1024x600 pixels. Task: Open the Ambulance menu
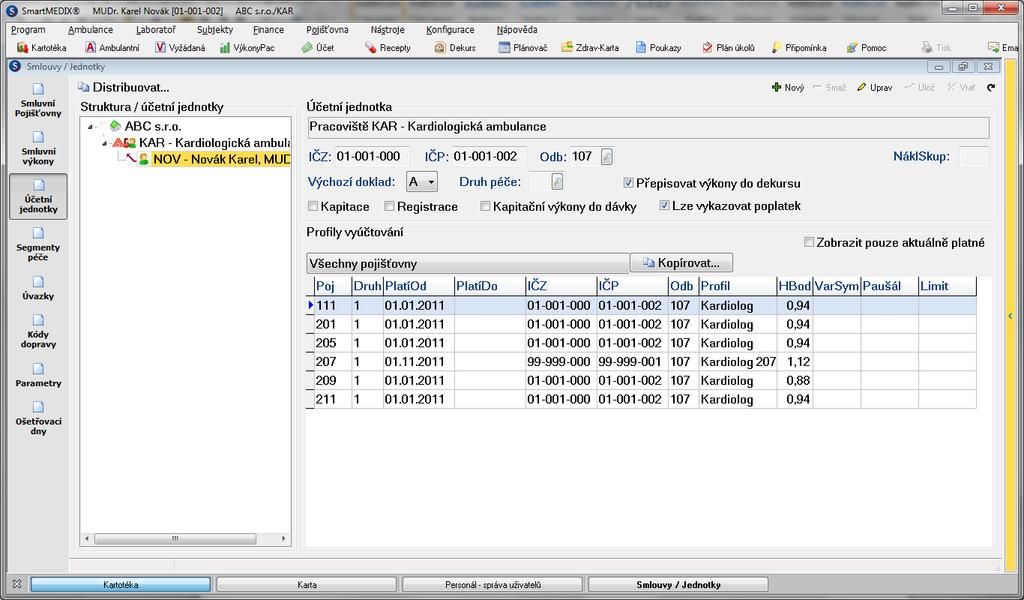tap(90, 29)
